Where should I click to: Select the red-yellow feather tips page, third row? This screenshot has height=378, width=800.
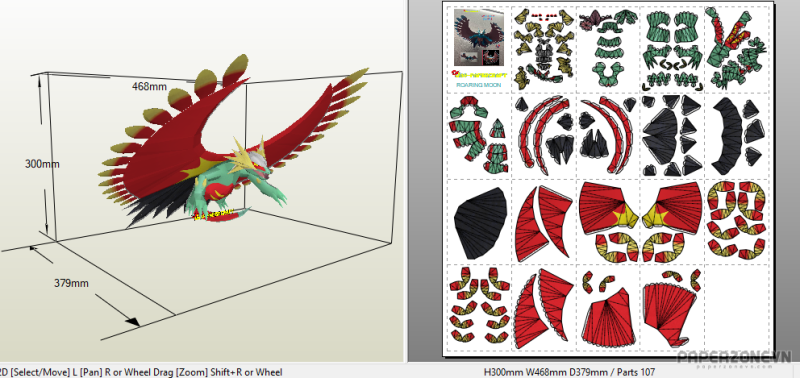coord(736,220)
